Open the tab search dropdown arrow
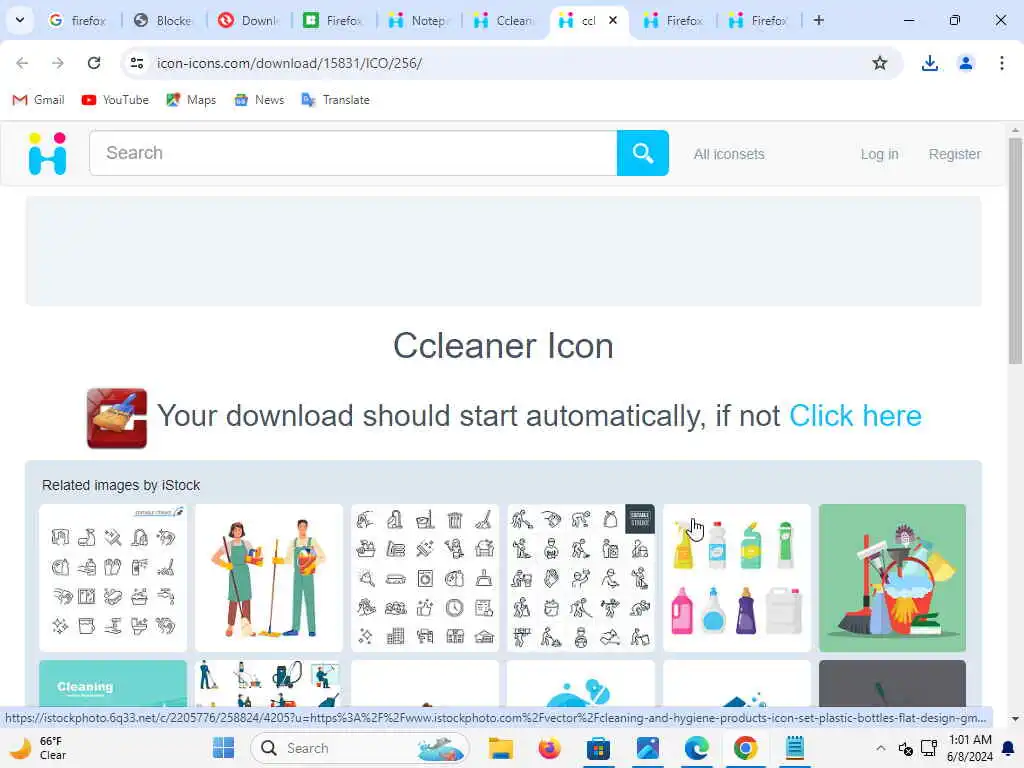This screenshot has width=1024, height=768. tap(20, 20)
